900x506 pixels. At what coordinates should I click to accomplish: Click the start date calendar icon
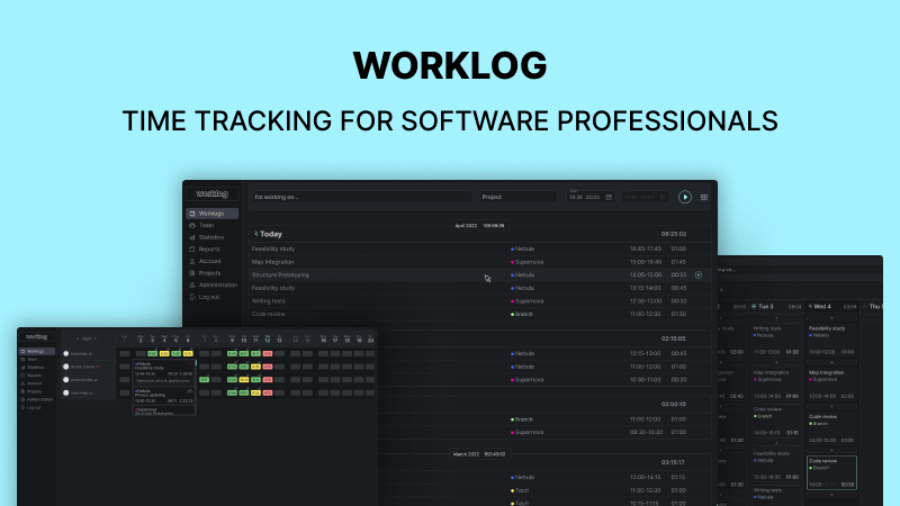point(608,197)
